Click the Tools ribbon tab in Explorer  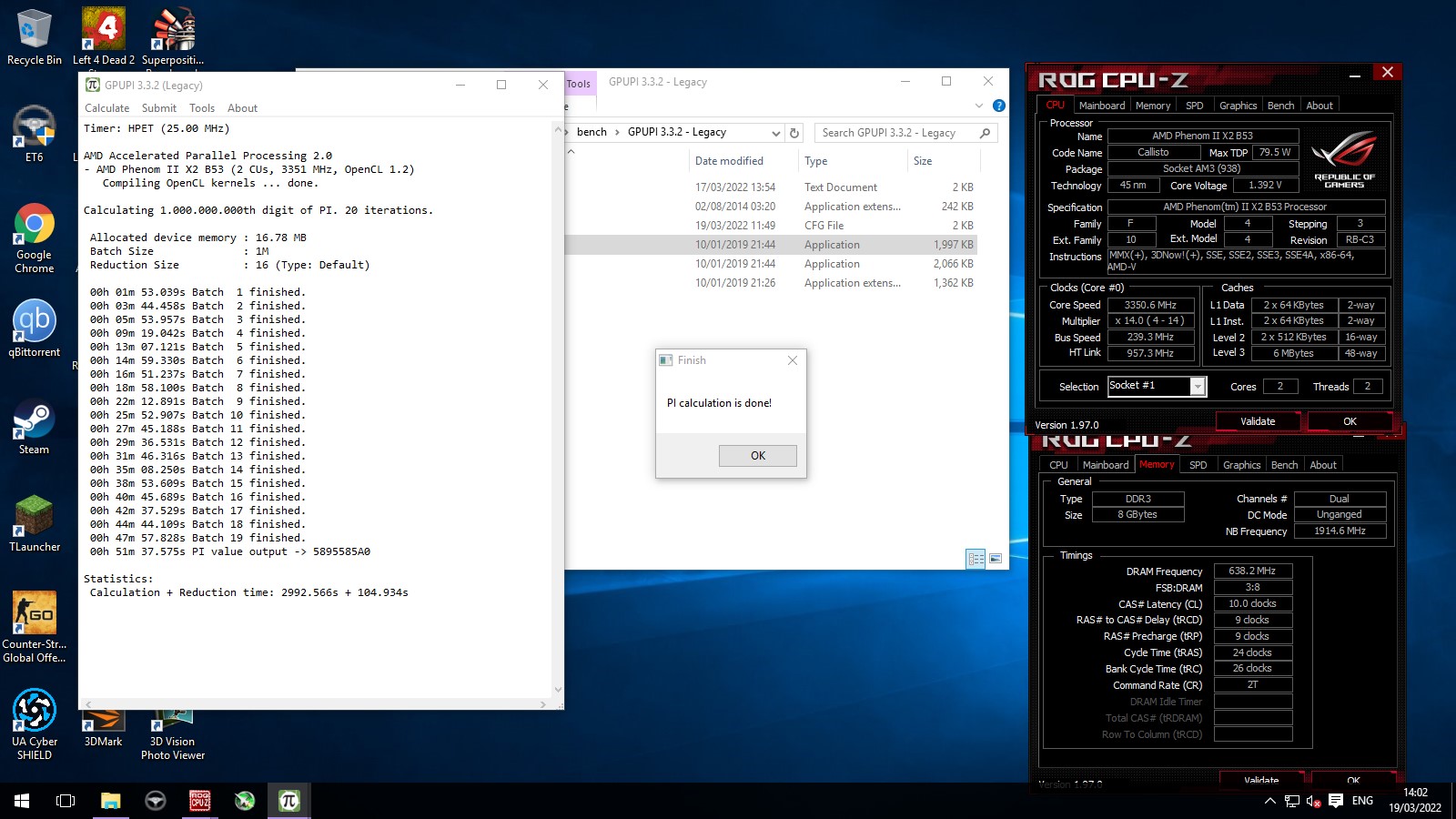click(x=579, y=84)
